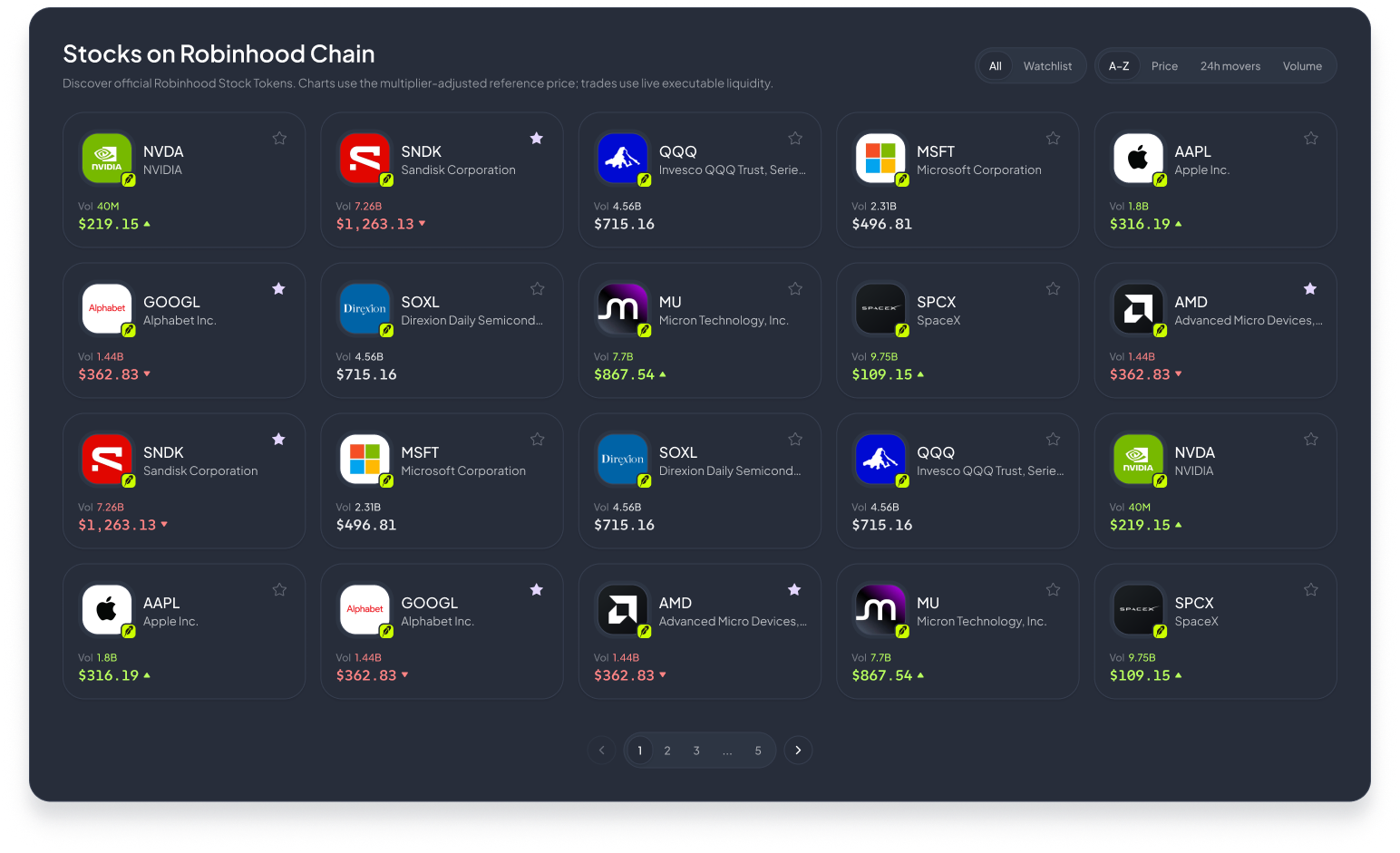The image size is (1400, 853).
Task: Open the Alphabet logo in the bottom row
Action: click(x=365, y=610)
